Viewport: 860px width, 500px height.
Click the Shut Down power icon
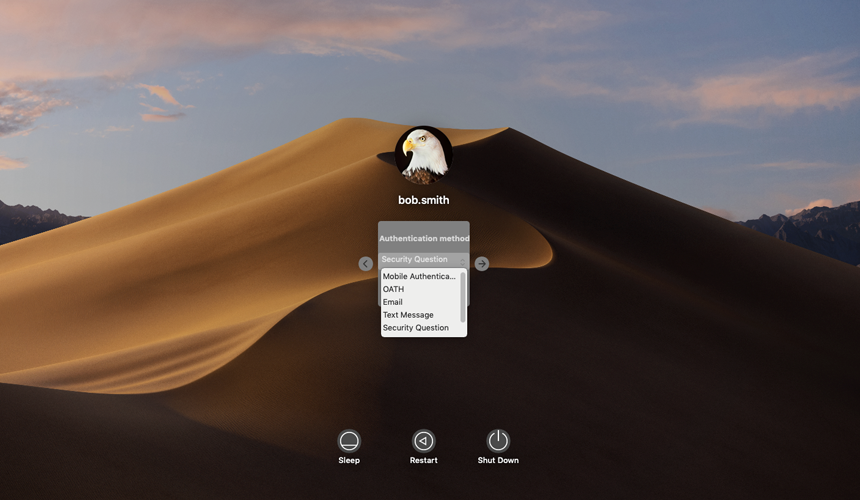498,441
